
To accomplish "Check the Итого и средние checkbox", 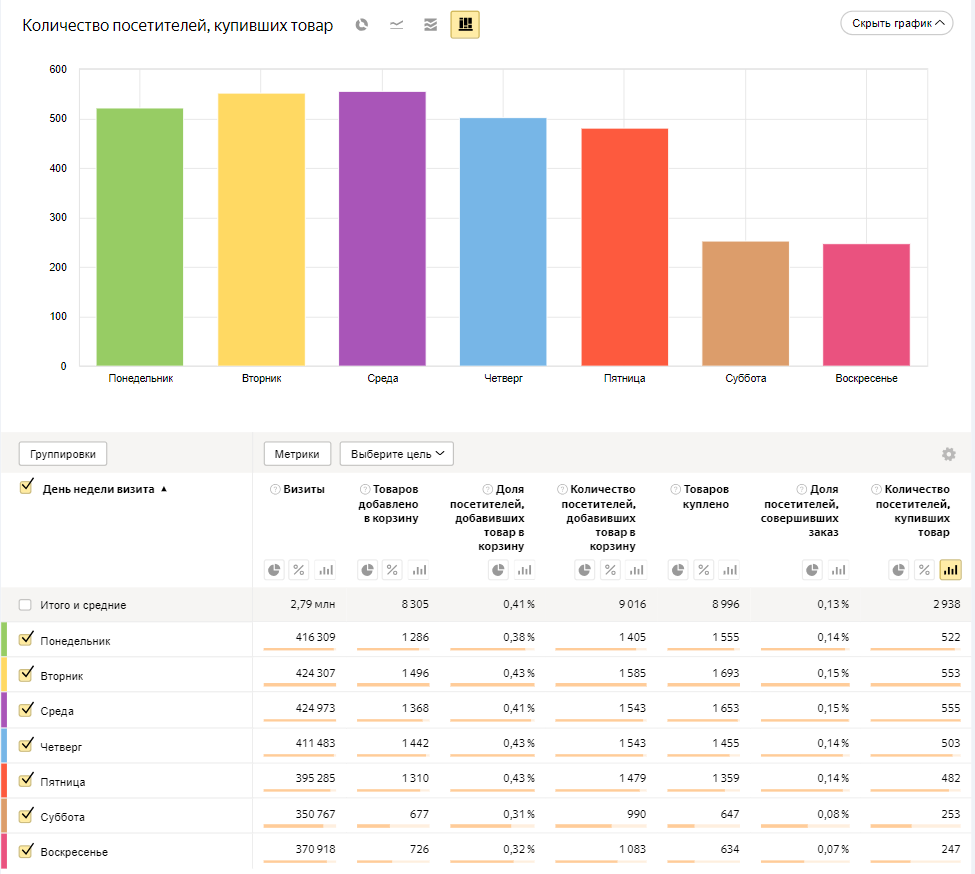I will click(x=25, y=605).
